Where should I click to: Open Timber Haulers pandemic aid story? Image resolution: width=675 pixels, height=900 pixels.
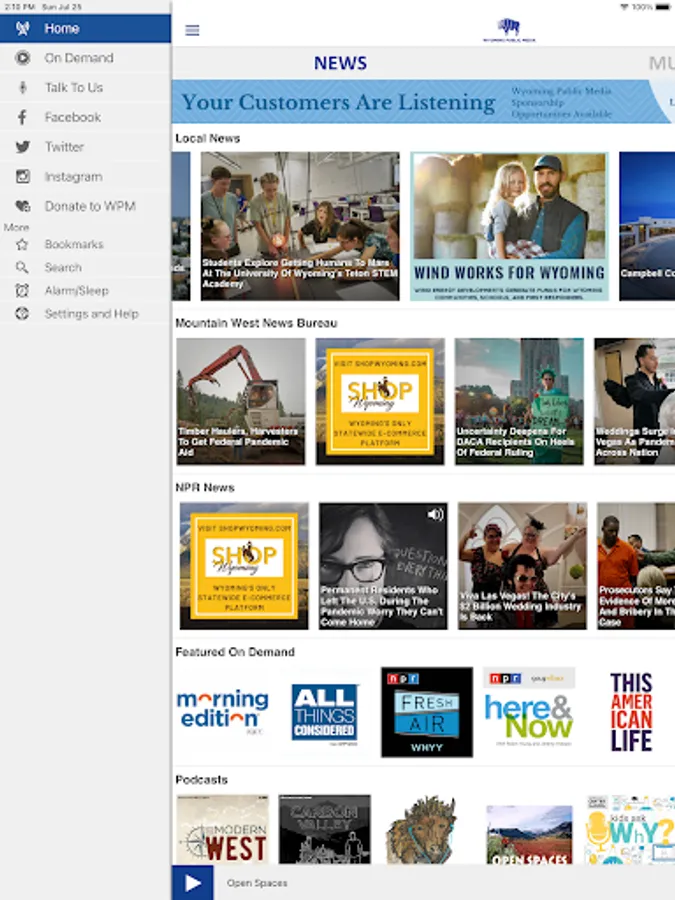tap(240, 401)
